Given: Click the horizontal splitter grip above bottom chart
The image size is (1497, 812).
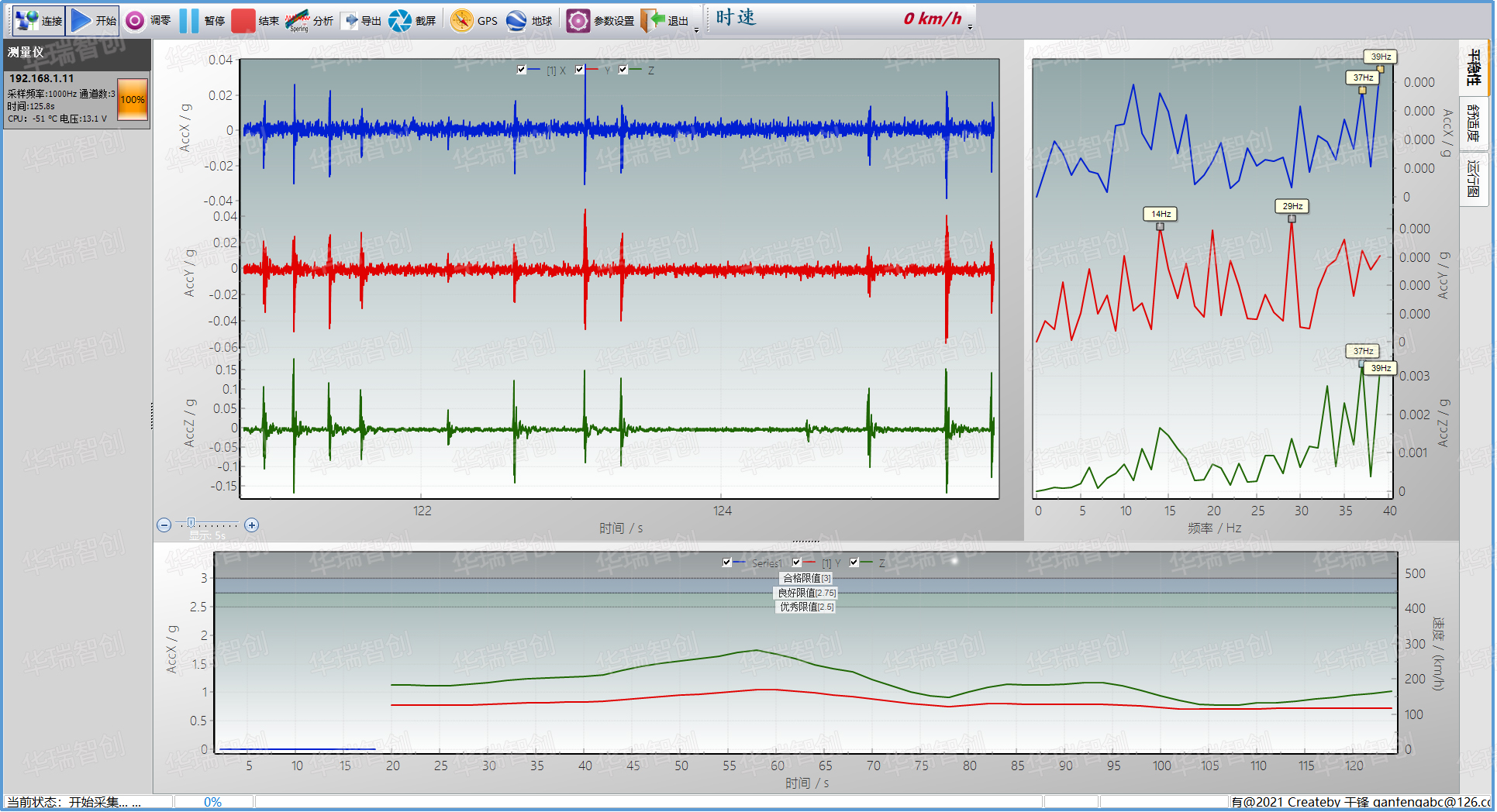Looking at the screenshot, I should click(x=806, y=541).
